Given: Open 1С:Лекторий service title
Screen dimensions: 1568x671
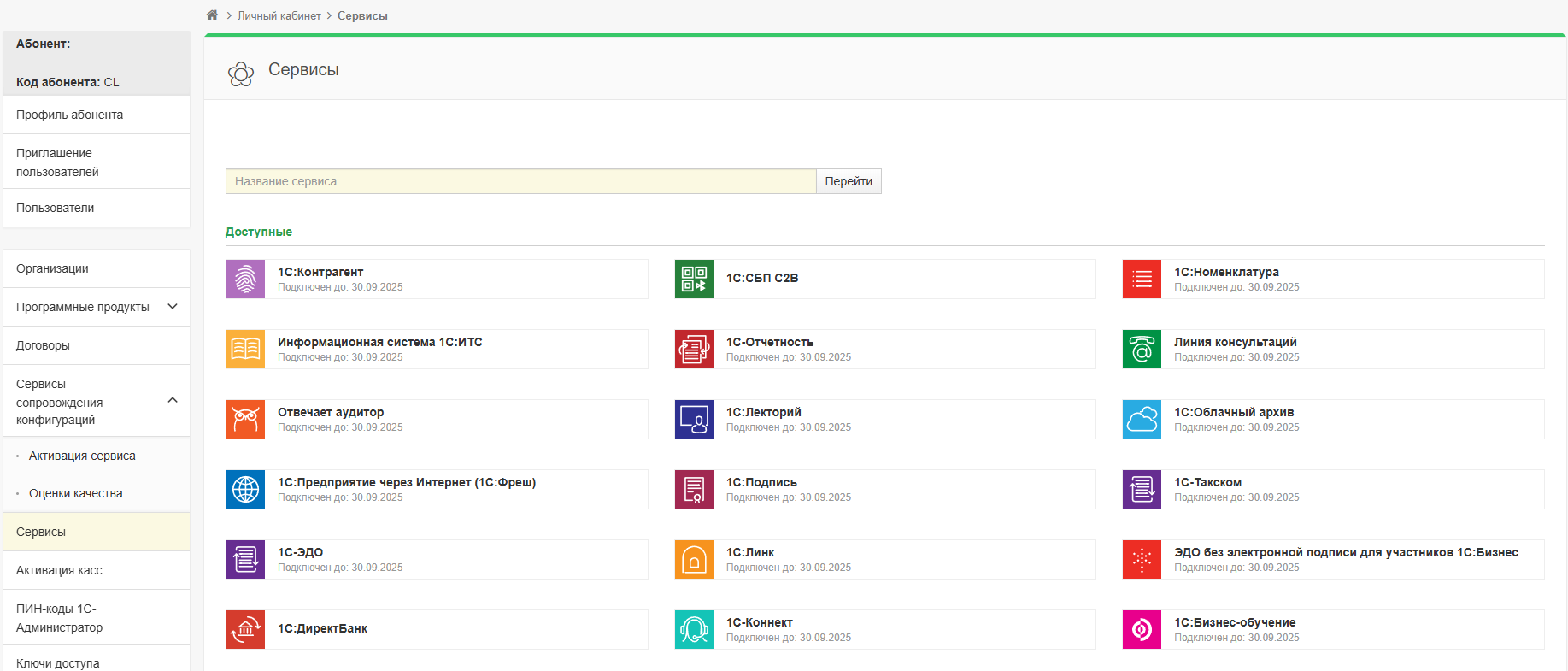Looking at the screenshot, I should coord(764,412).
